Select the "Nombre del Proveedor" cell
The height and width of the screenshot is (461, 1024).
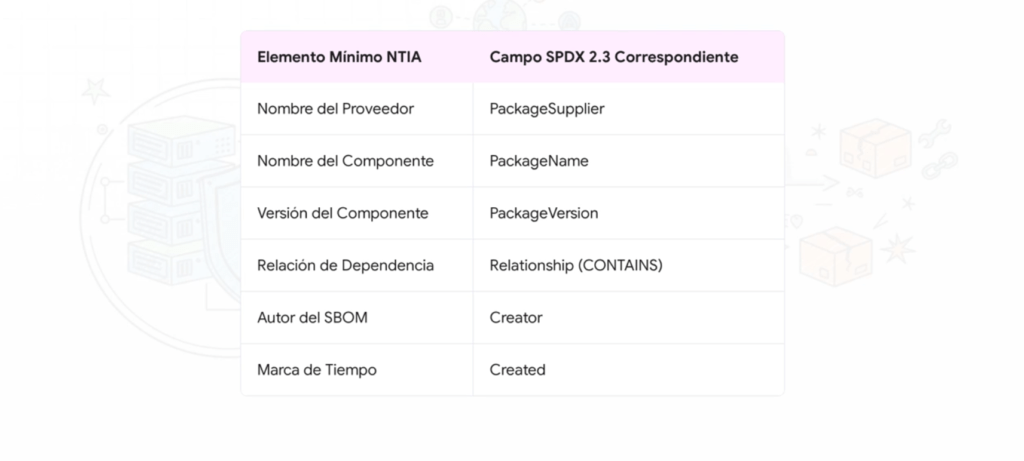point(335,108)
